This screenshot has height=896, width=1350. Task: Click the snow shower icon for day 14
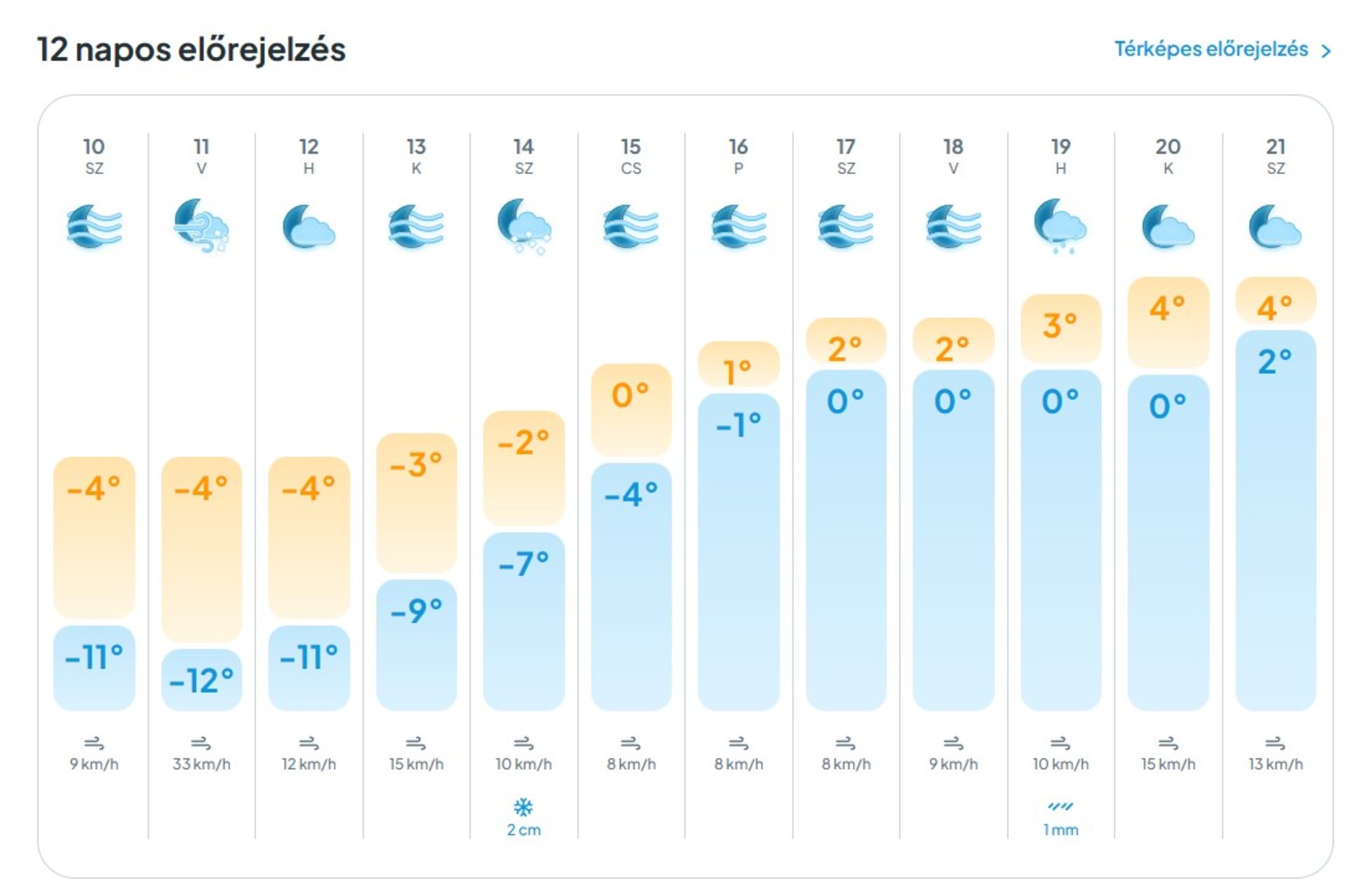tap(524, 226)
